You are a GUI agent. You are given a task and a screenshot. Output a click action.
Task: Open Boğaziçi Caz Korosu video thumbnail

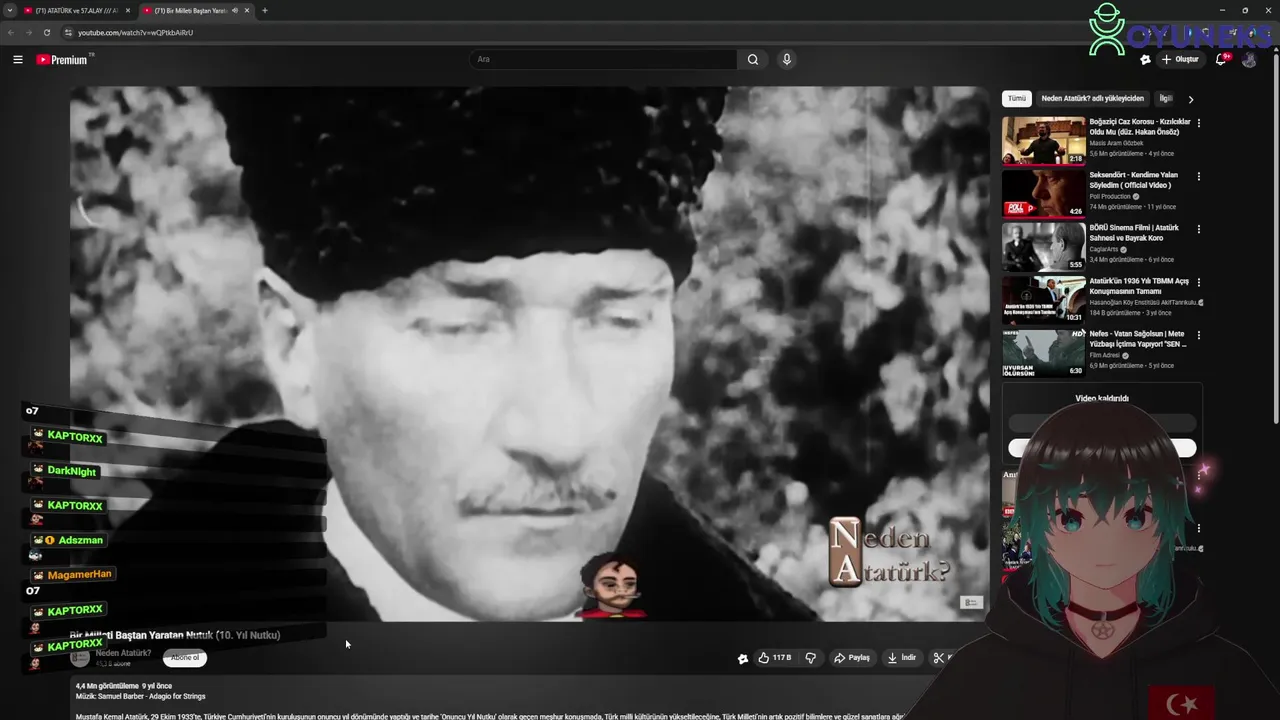click(1044, 141)
